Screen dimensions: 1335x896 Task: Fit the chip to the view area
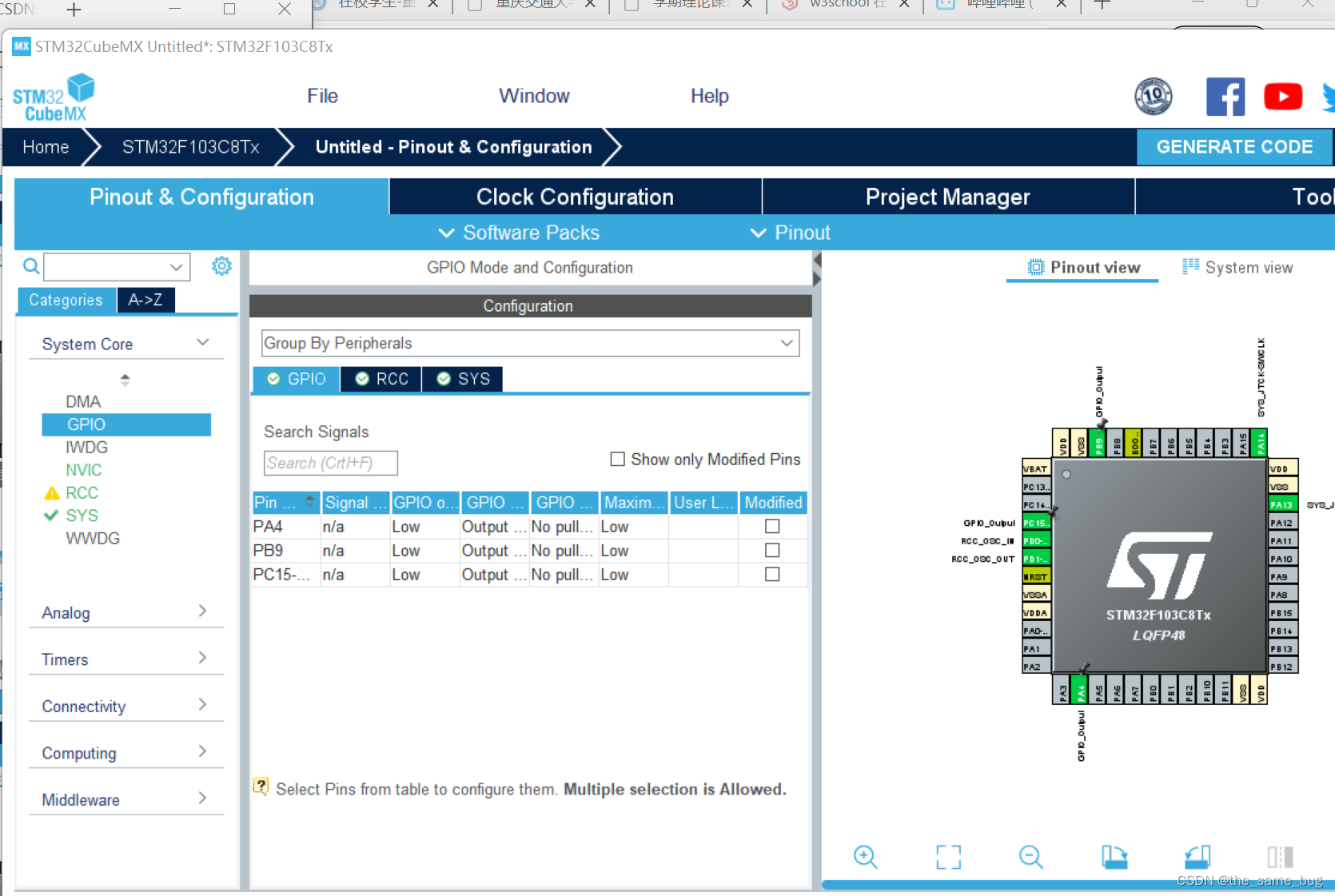coord(948,857)
